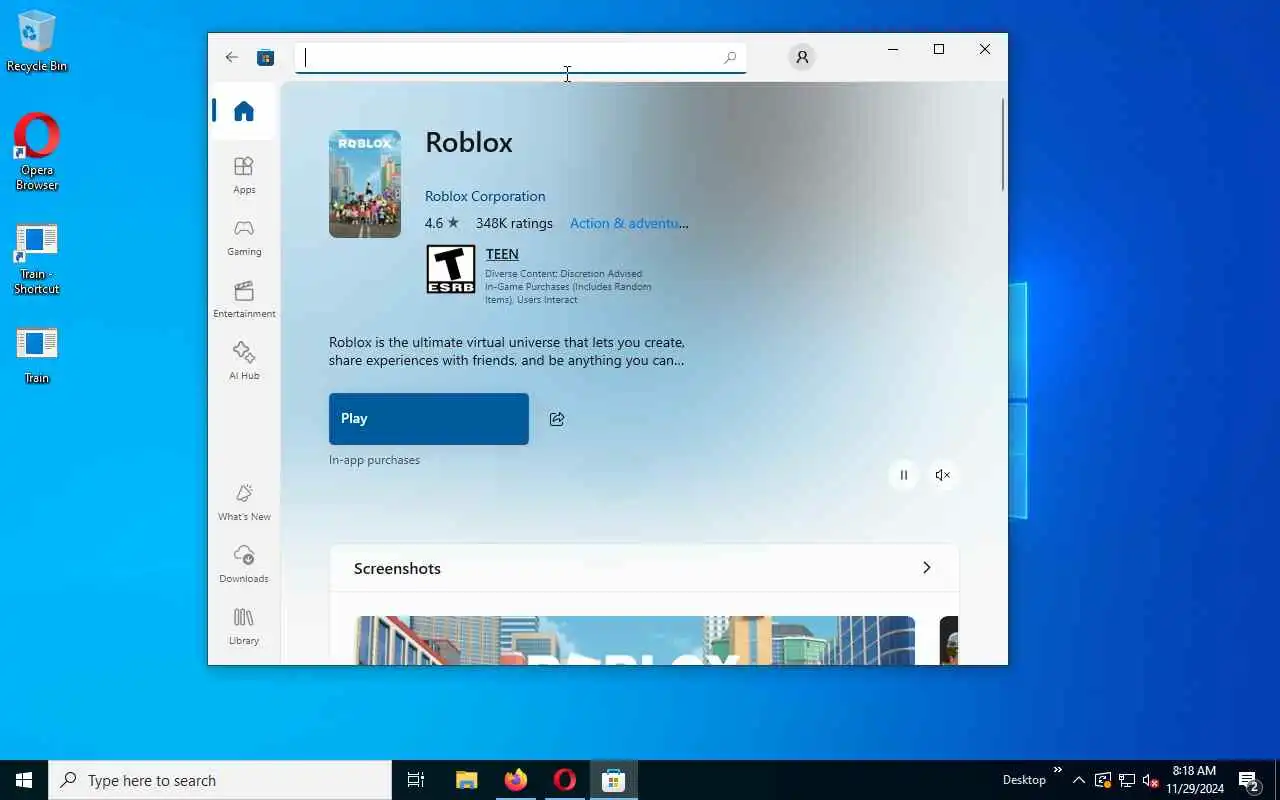Launch Firefox from the taskbar
This screenshot has height=800, width=1280.
tap(516, 780)
